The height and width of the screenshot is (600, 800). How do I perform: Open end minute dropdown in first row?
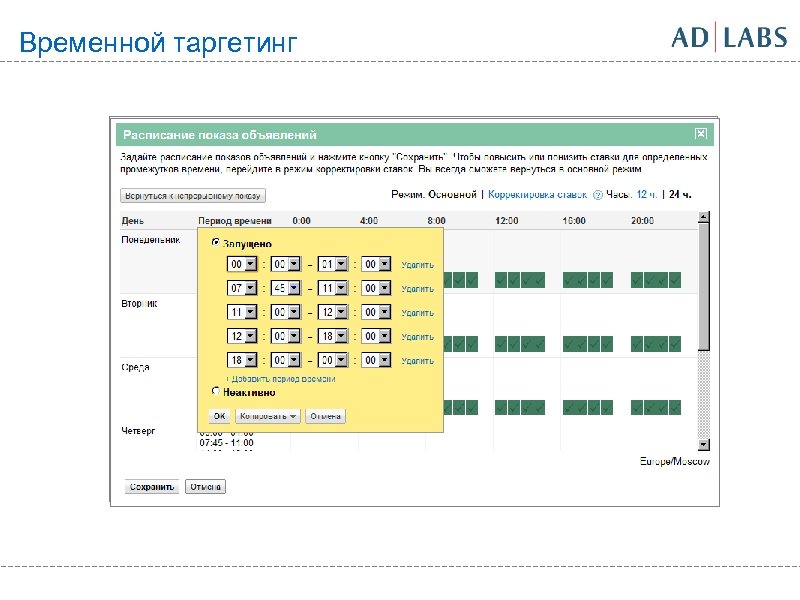point(376,264)
